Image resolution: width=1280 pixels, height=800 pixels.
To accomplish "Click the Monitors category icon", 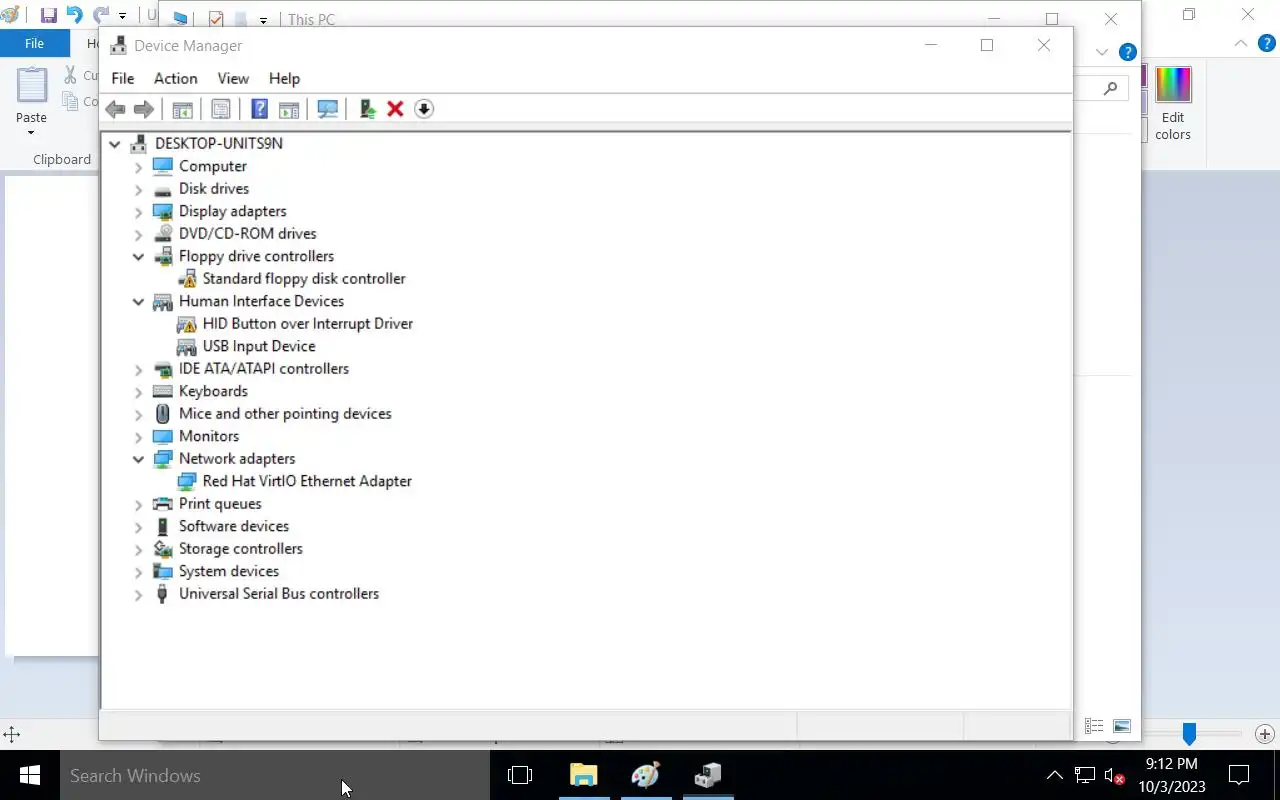I will [163, 436].
